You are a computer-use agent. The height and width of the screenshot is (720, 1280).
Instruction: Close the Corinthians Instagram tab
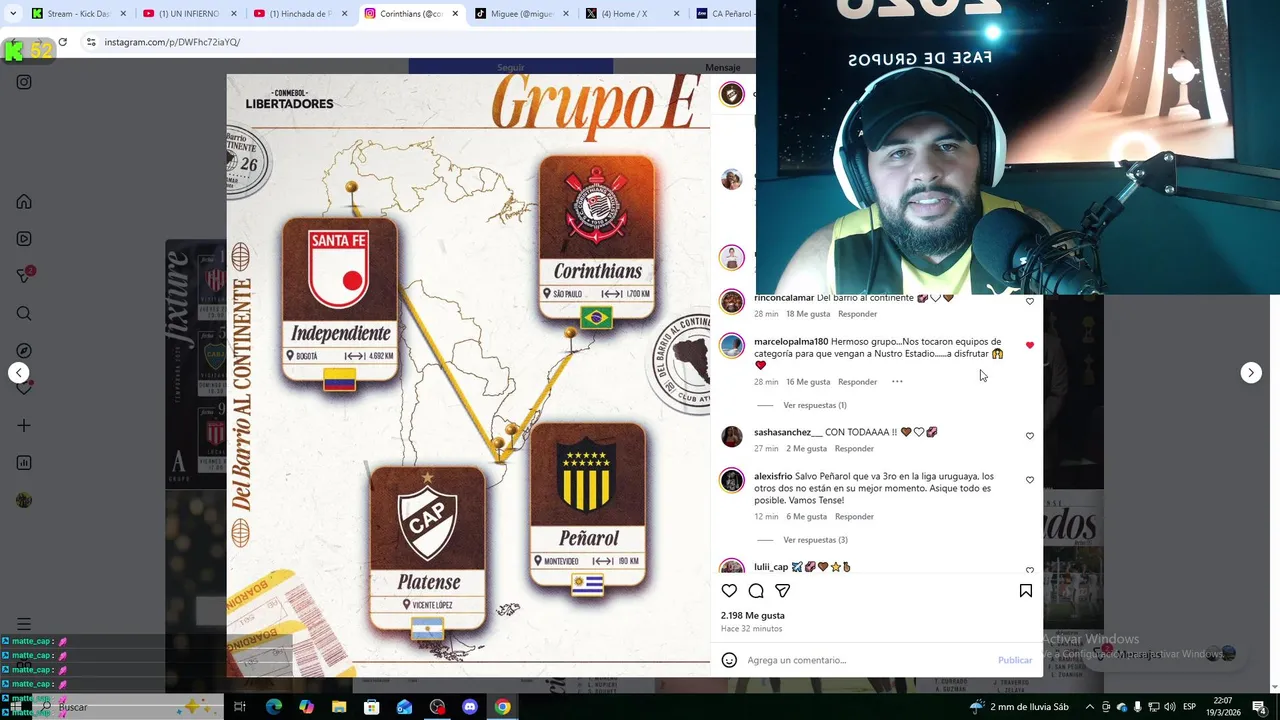[456, 14]
